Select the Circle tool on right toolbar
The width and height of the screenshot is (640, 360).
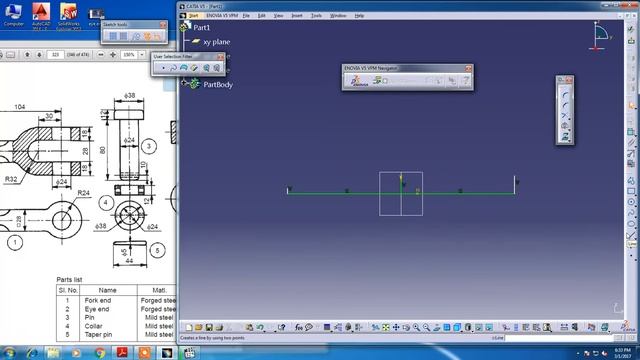tap(631, 202)
